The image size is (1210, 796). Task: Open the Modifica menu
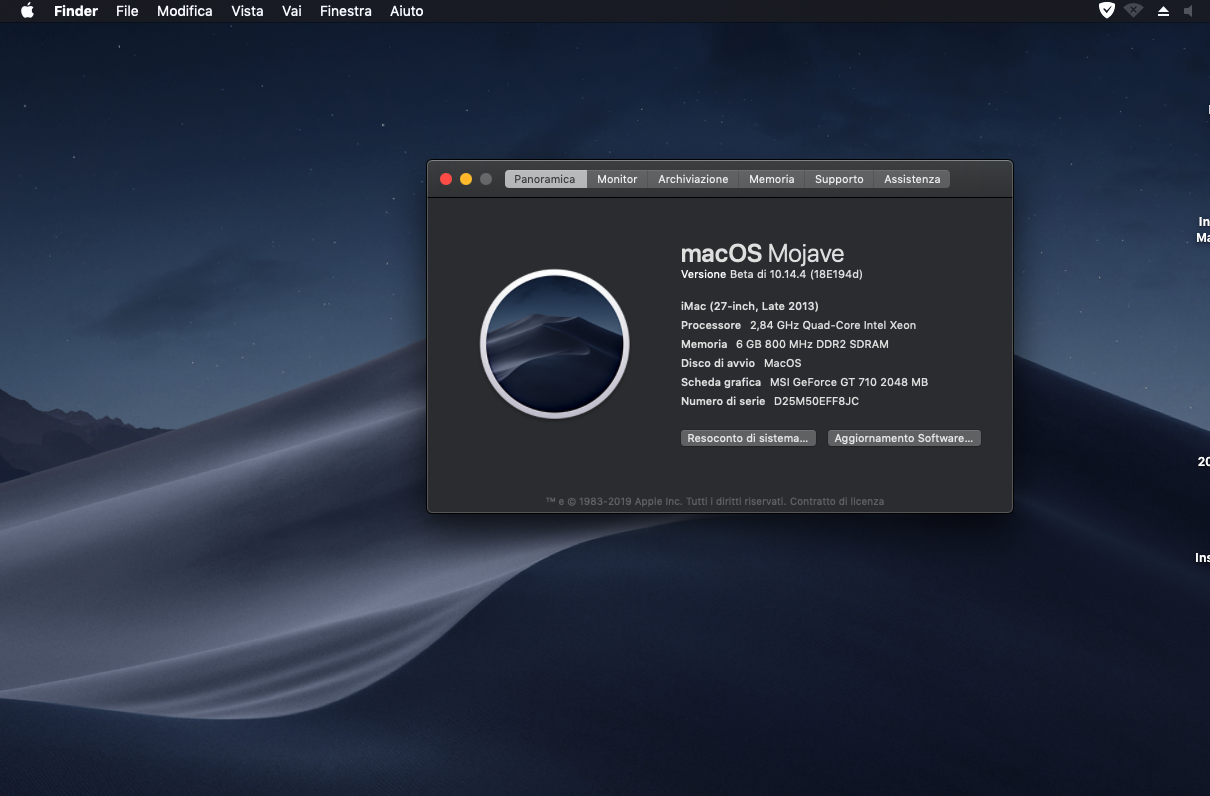tap(185, 11)
